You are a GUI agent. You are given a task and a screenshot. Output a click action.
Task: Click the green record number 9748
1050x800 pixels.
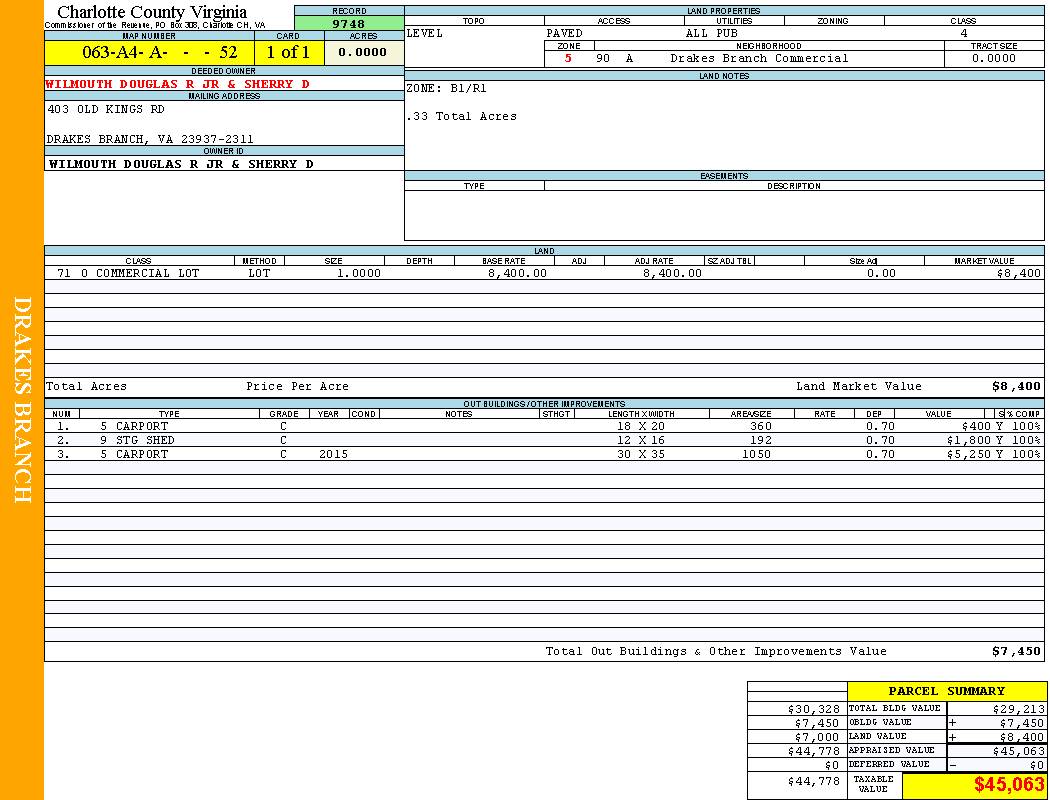pos(349,23)
